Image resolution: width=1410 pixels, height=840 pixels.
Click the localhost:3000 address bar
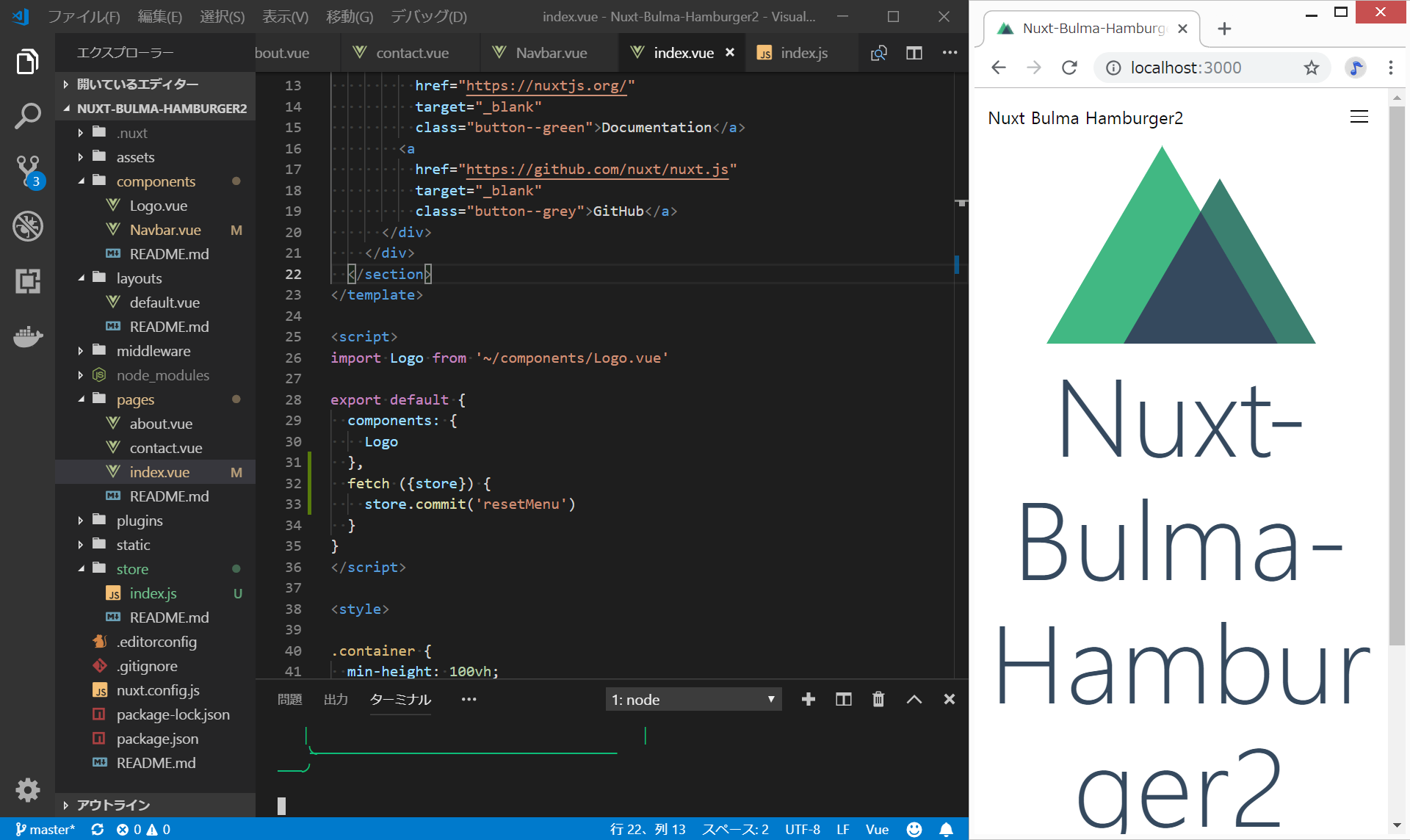(x=1185, y=68)
